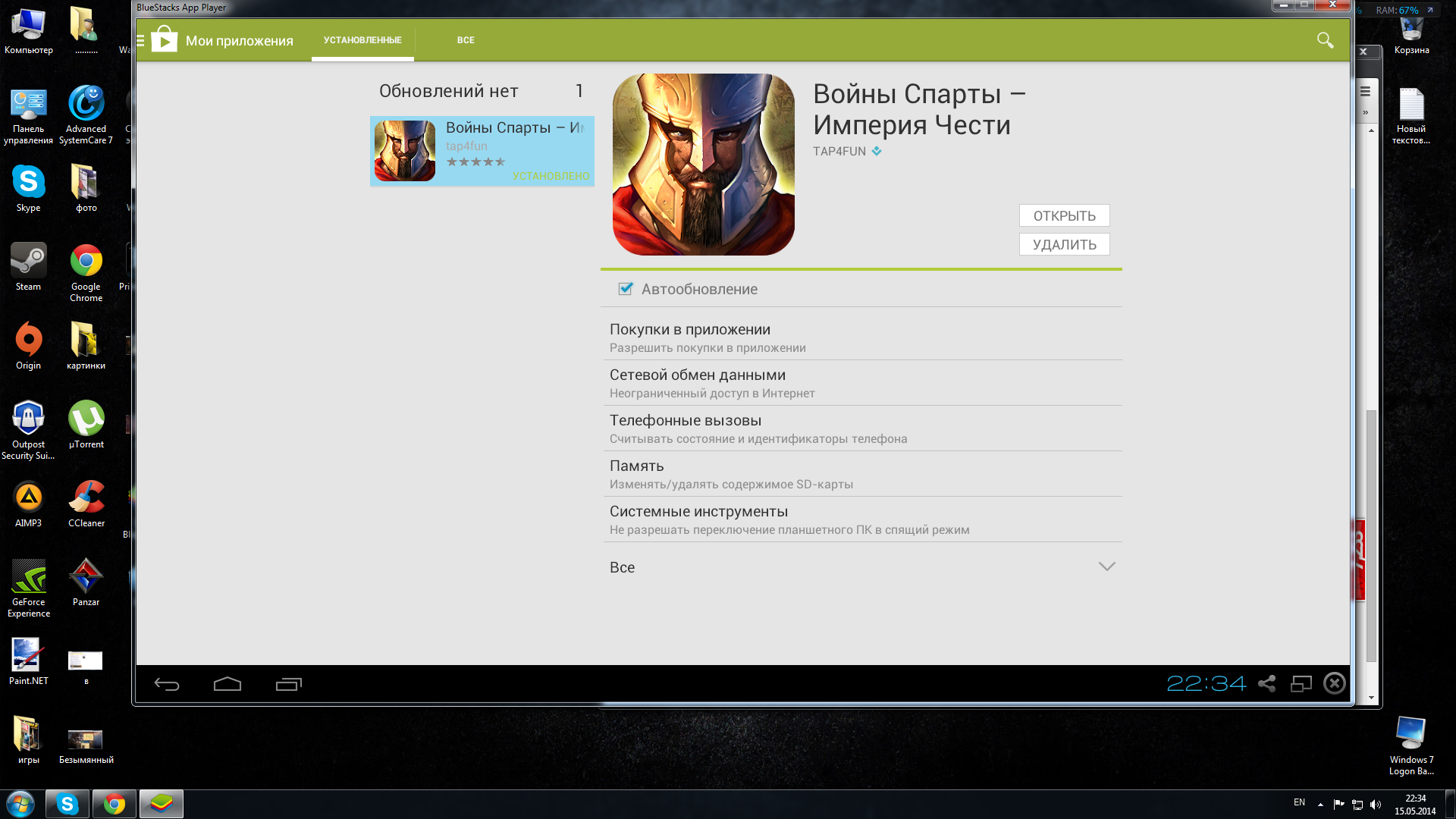Open Windows 7 Logon Background shortcut

(x=1411, y=746)
